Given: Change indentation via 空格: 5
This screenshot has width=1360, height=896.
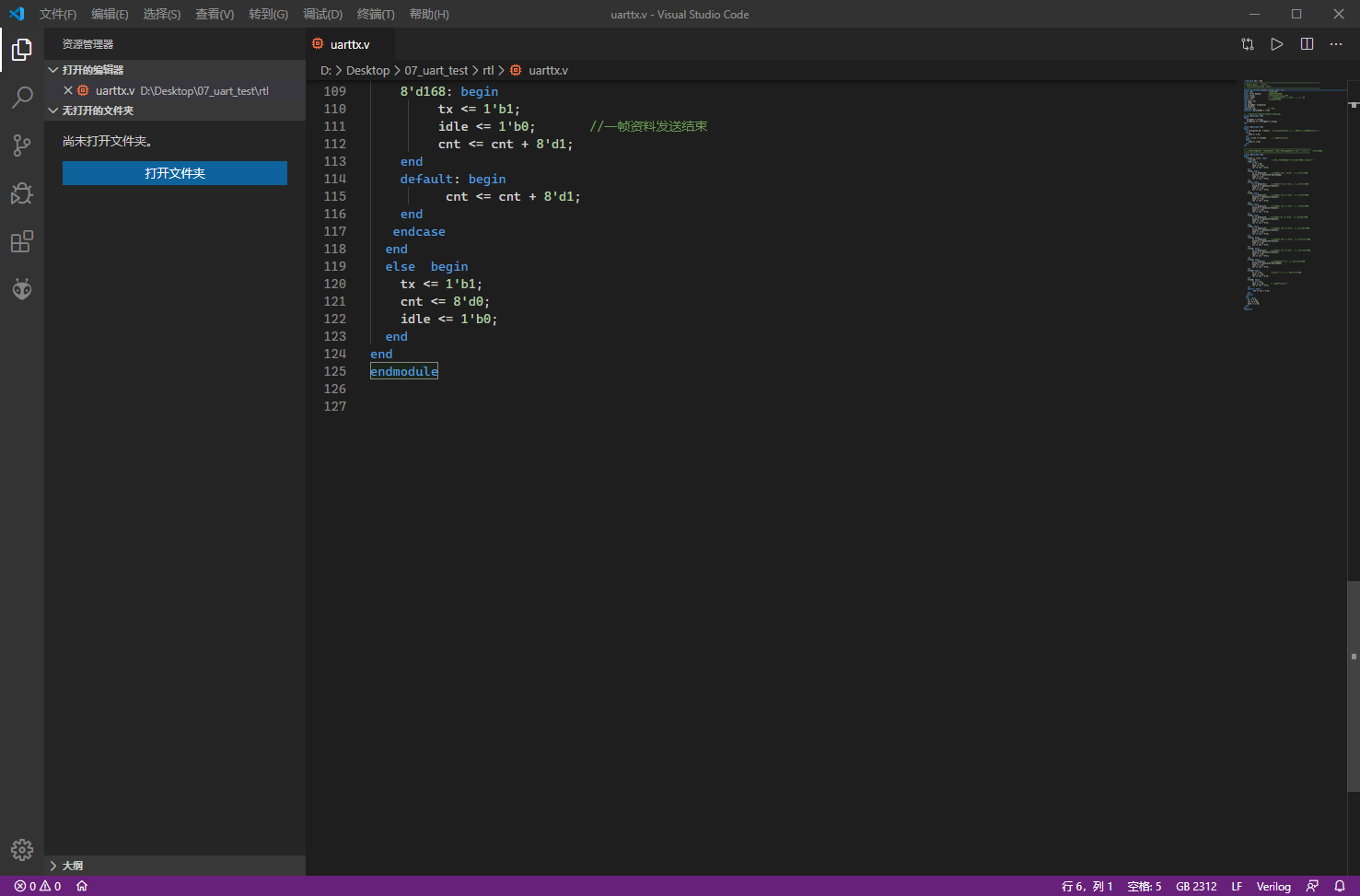Looking at the screenshot, I should [1145, 886].
